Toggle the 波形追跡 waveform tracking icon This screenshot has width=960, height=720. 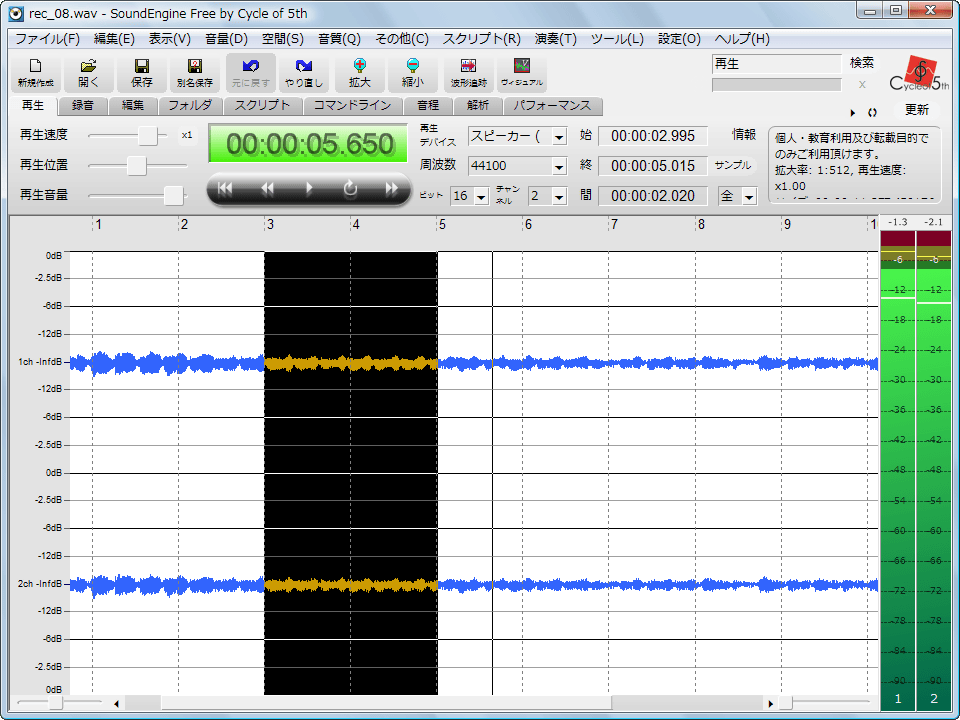(468, 72)
